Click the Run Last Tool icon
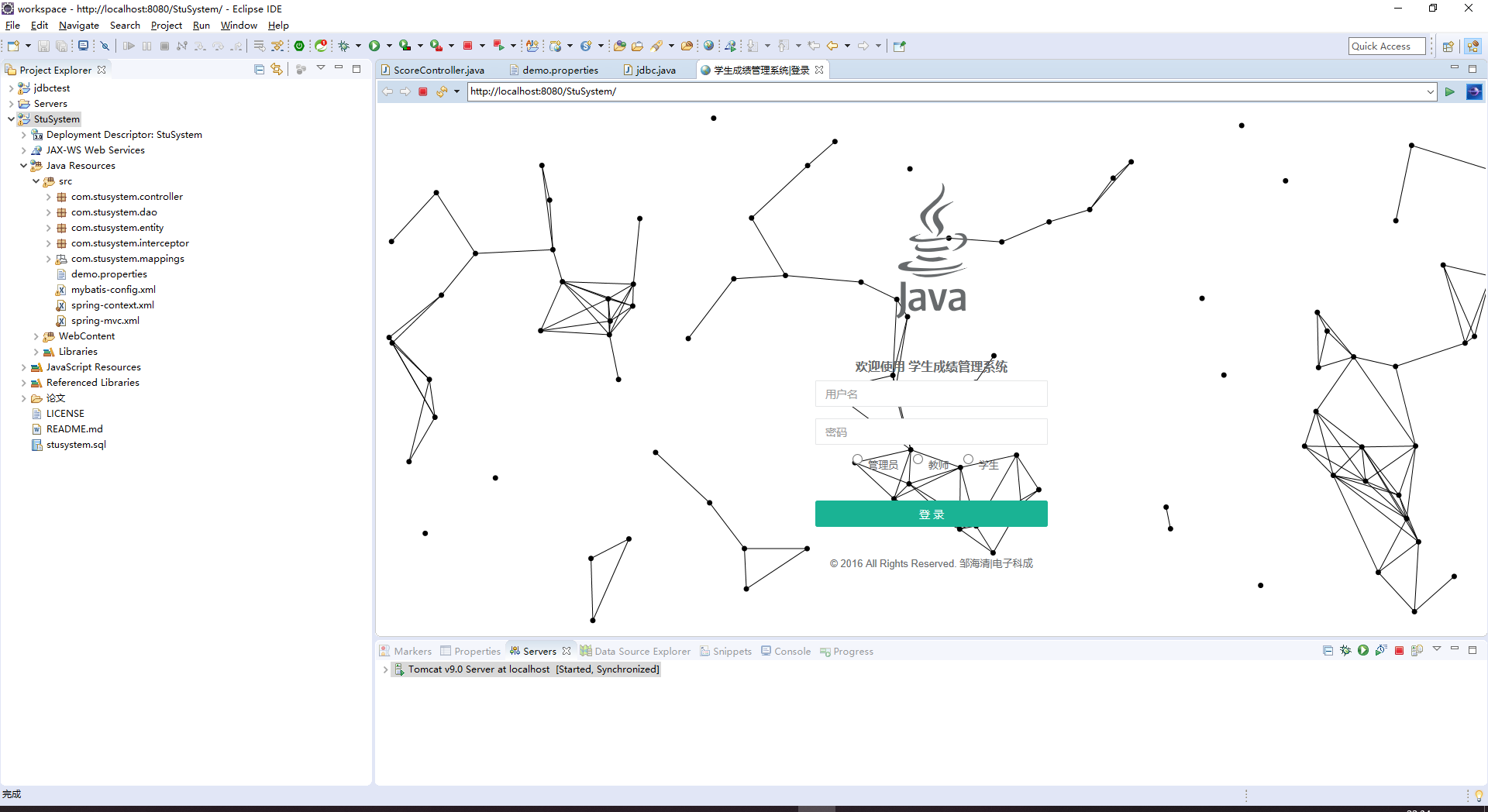This screenshot has height=812, width=1488. pos(437,46)
